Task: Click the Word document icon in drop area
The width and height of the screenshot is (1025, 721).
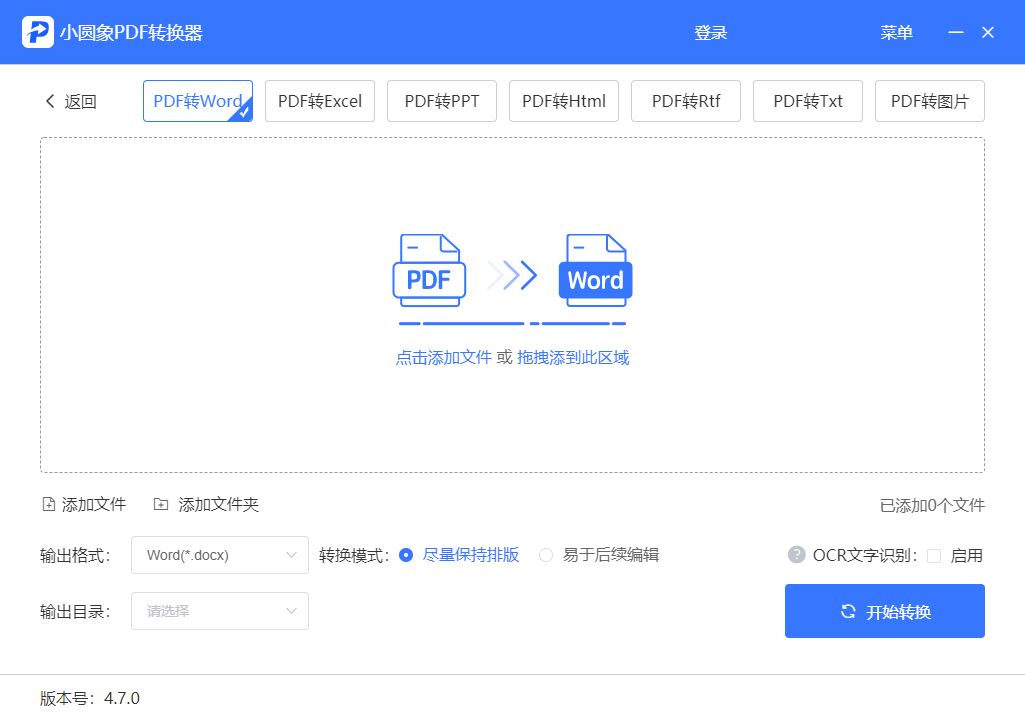Action: tap(596, 270)
